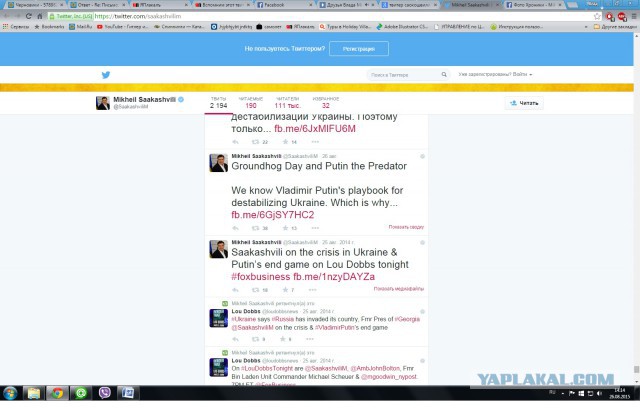Click the verified badge next to Mikheil Saakashvili
This screenshot has height=409, width=640.
point(181,99)
